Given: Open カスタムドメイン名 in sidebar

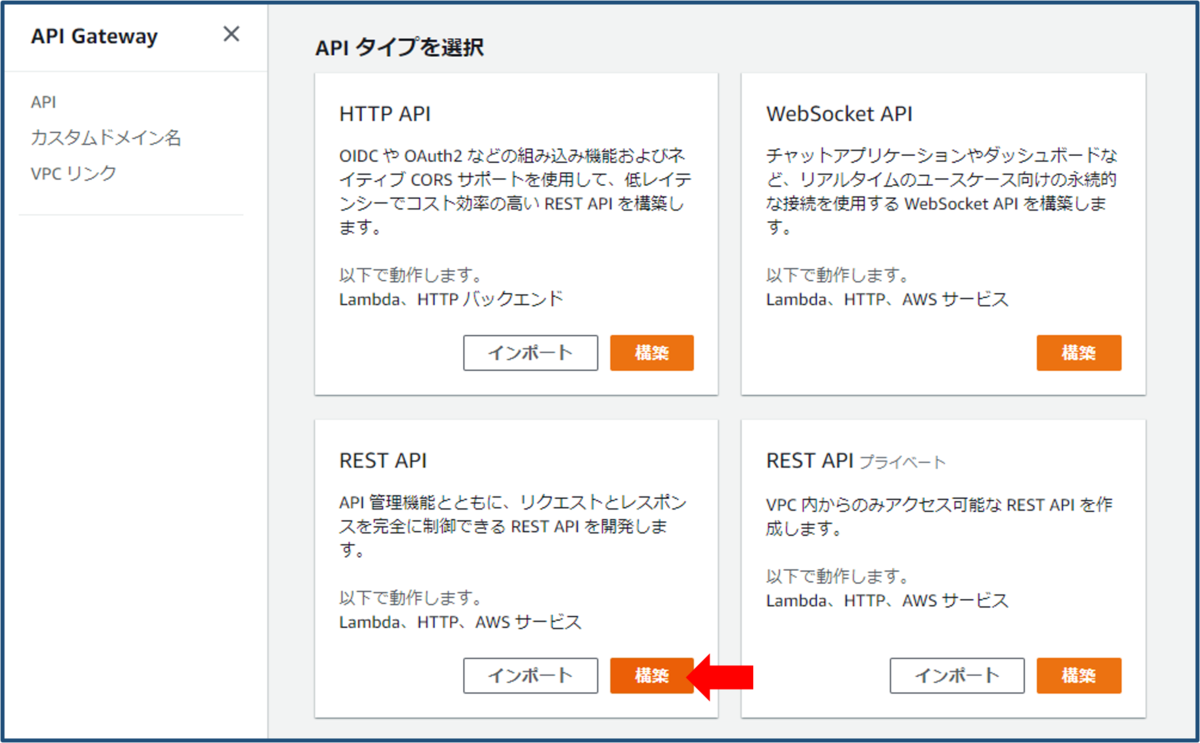Looking at the screenshot, I should coord(106,138).
